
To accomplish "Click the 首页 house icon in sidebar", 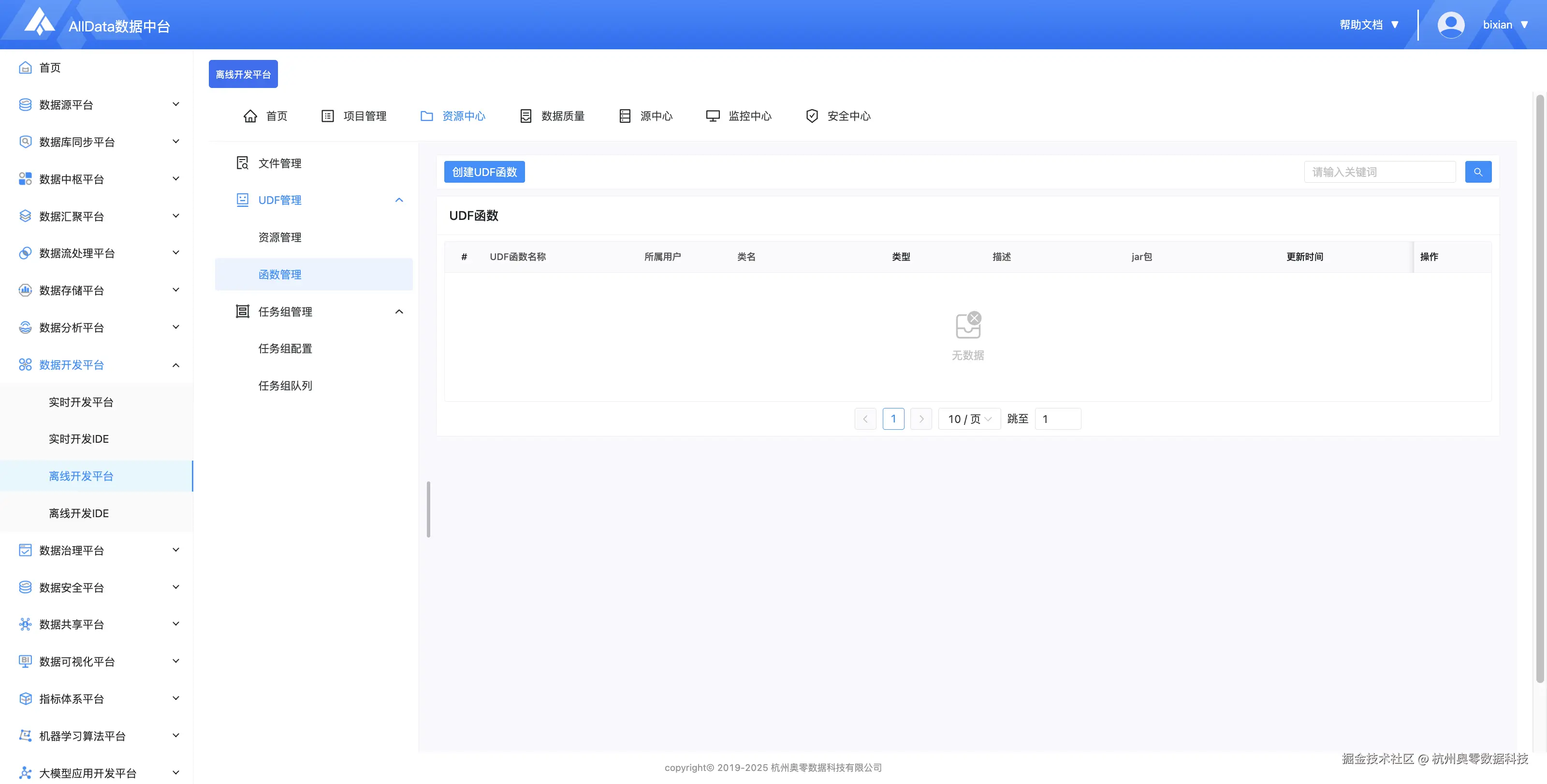I will point(25,67).
